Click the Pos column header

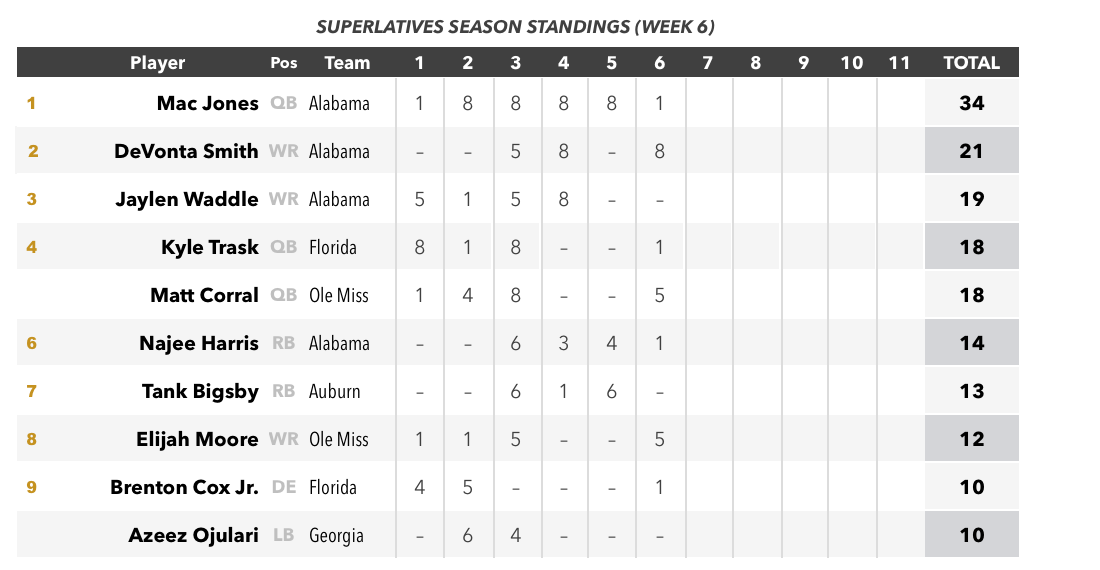[283, 63]
